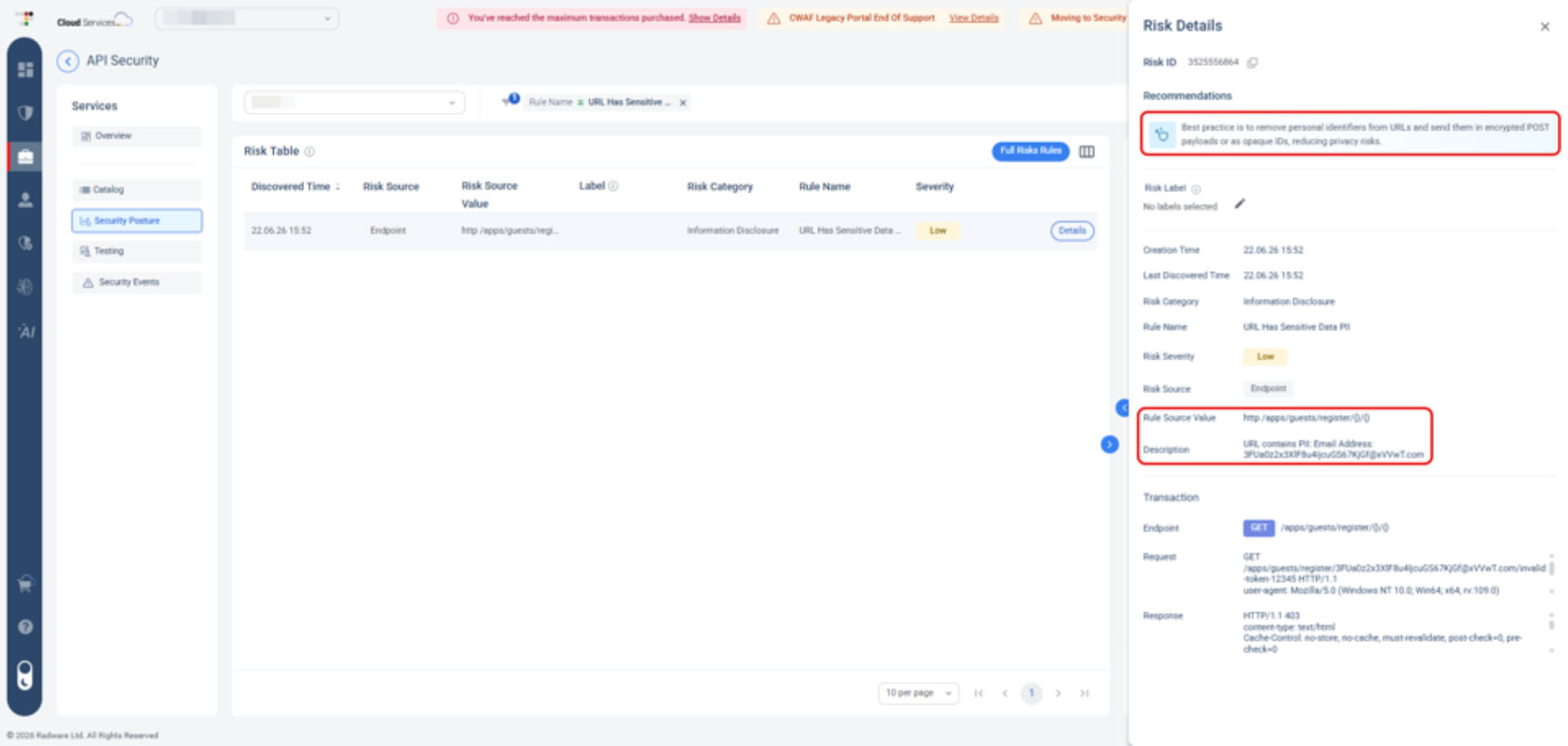
Task: Click the GET method badge in Transaction
Action: [x=1259, y=528]
